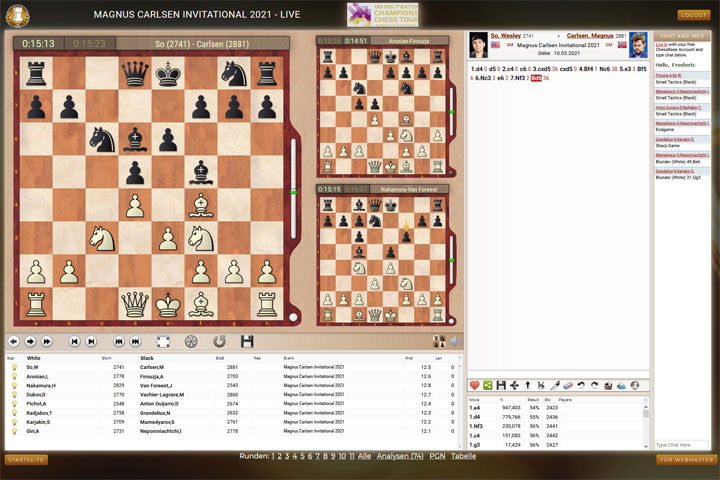
Task: Flip board using white circle at corner
Action: pos(293,317)
